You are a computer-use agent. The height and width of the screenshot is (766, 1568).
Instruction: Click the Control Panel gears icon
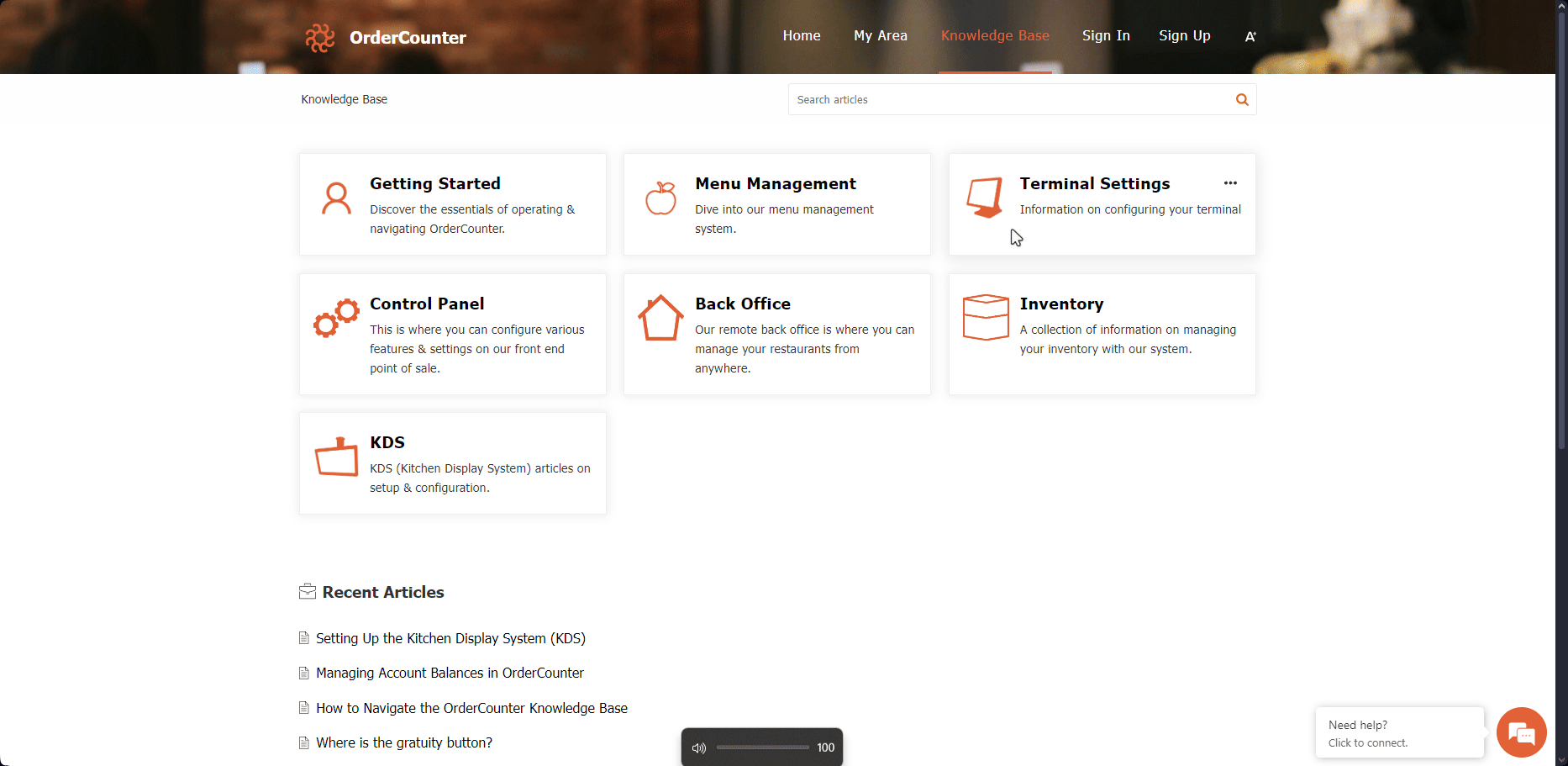click(336, 318)
